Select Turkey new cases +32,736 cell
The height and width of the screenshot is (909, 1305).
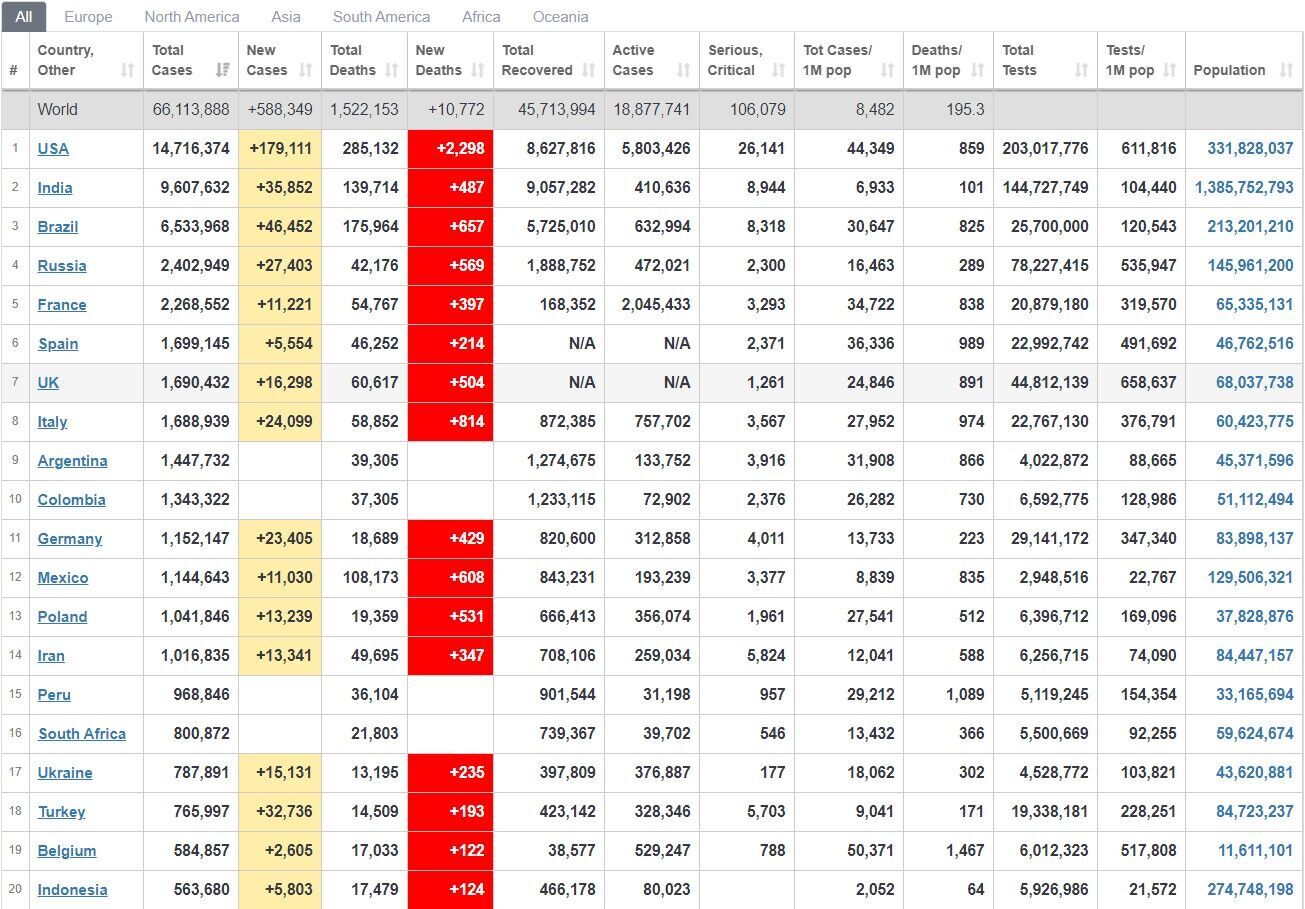tap(280, 811)
